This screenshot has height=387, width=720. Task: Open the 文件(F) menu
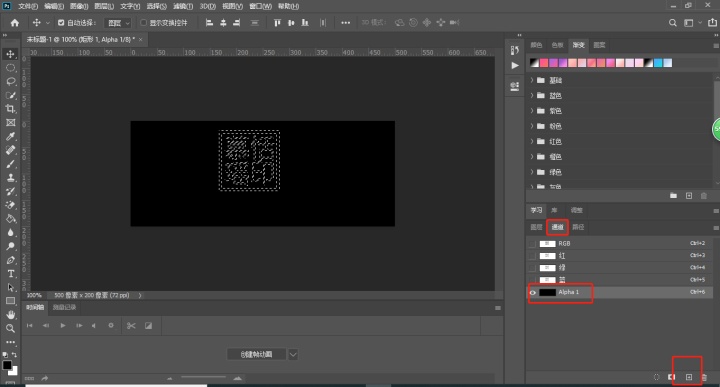point(28,6)
